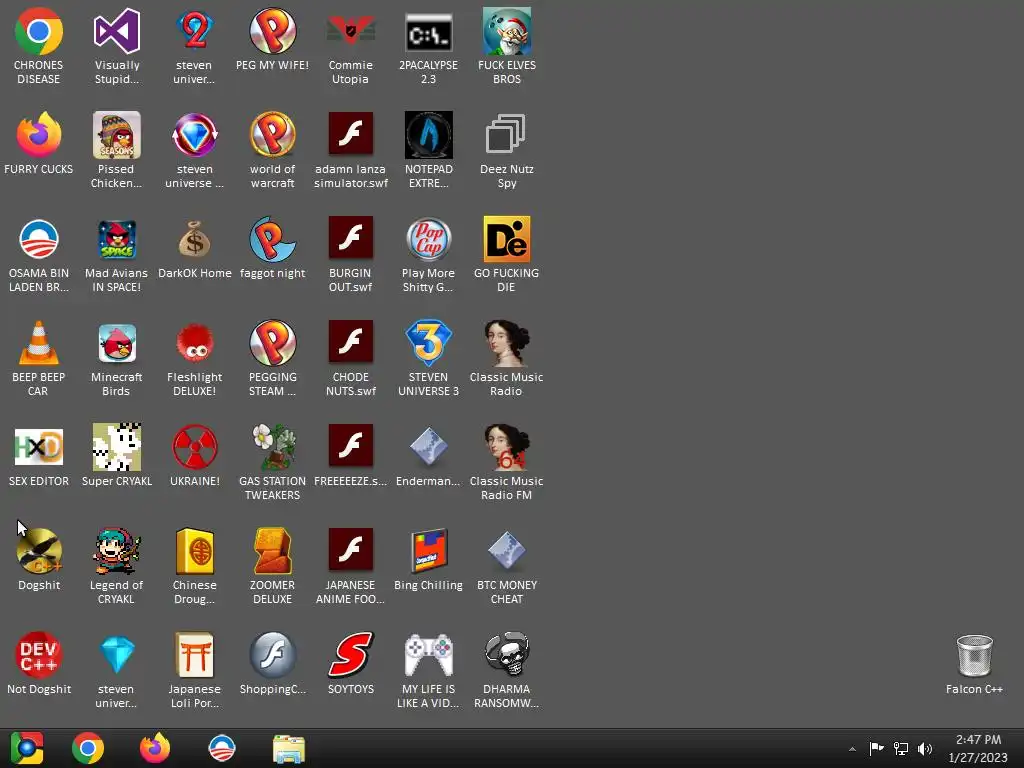1024x768 pixels.
Task: Launch the STEVEN UNIVERSE 3 icon
Action: 428,357
